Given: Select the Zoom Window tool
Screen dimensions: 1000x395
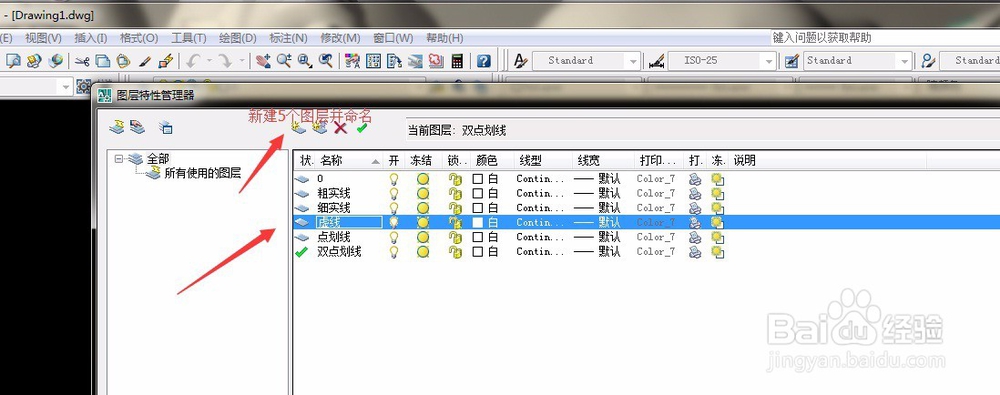Looking at the screenshot, I should pyautogui.click(x=305, y=61).
